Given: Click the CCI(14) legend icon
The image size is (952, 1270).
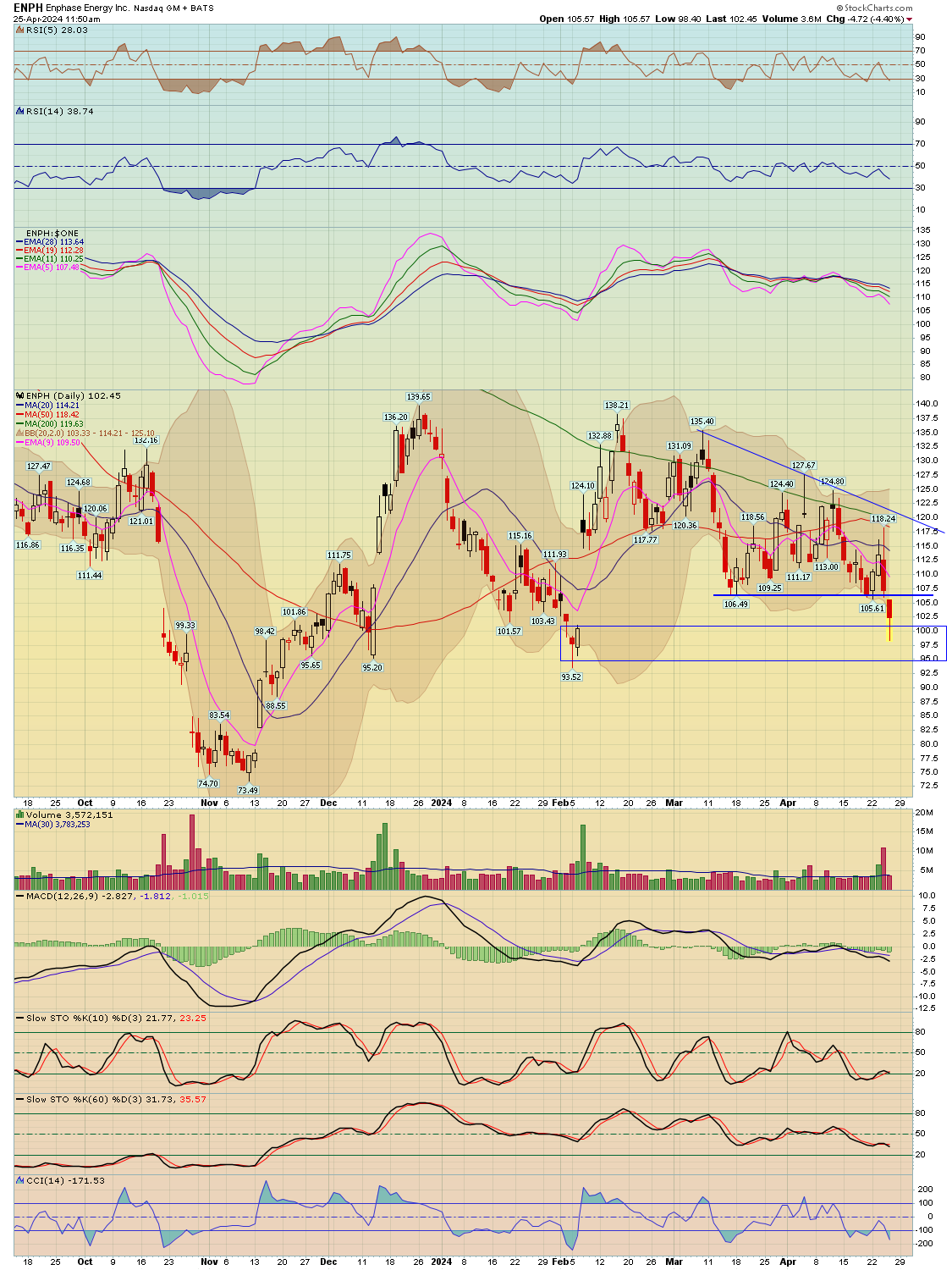Looking at the screenshot, I should [x=19, y=1180].
